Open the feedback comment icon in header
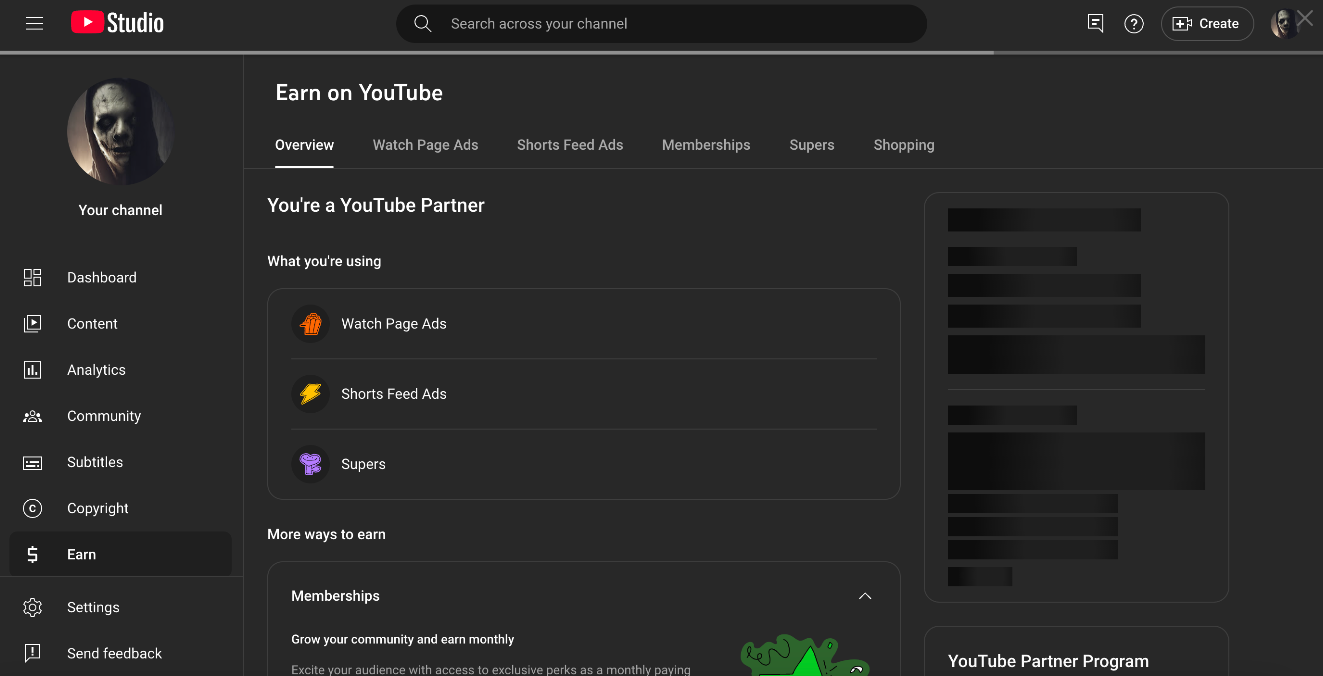Image resolution: width=1323 pixels, height=676 pixels. (x=1095, y=24)
